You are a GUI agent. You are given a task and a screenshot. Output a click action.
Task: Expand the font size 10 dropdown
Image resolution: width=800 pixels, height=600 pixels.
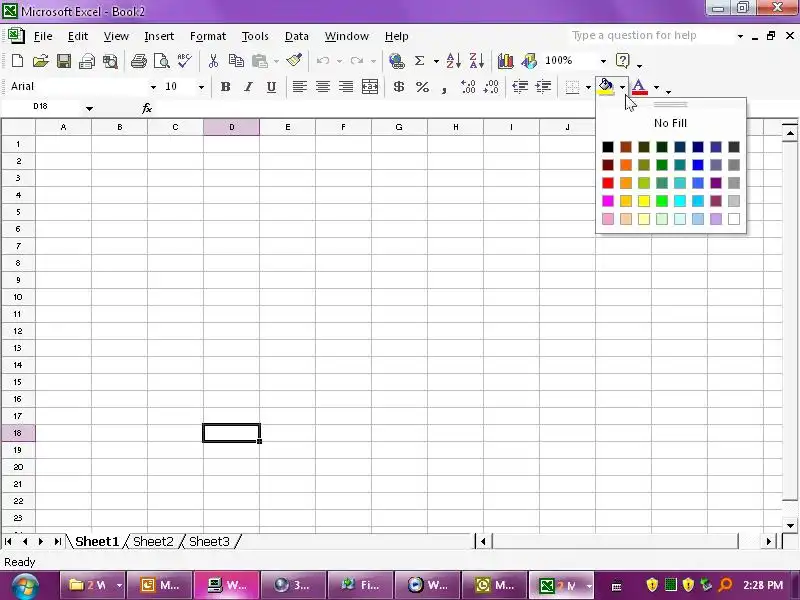[201, 87]
